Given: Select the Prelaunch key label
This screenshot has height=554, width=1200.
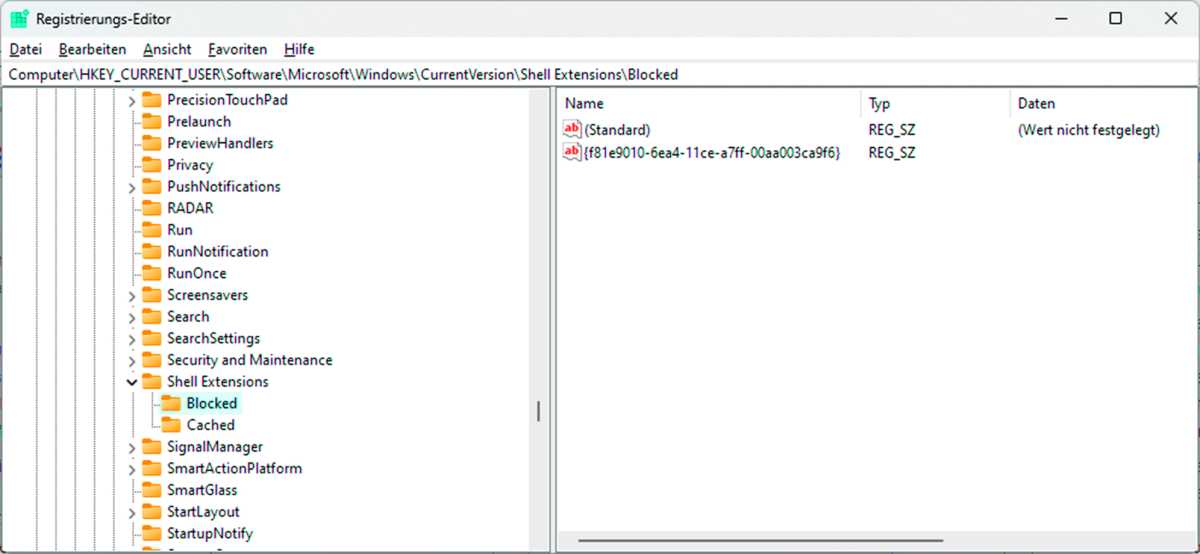Looking at the screenshot, I should [199, 121].
